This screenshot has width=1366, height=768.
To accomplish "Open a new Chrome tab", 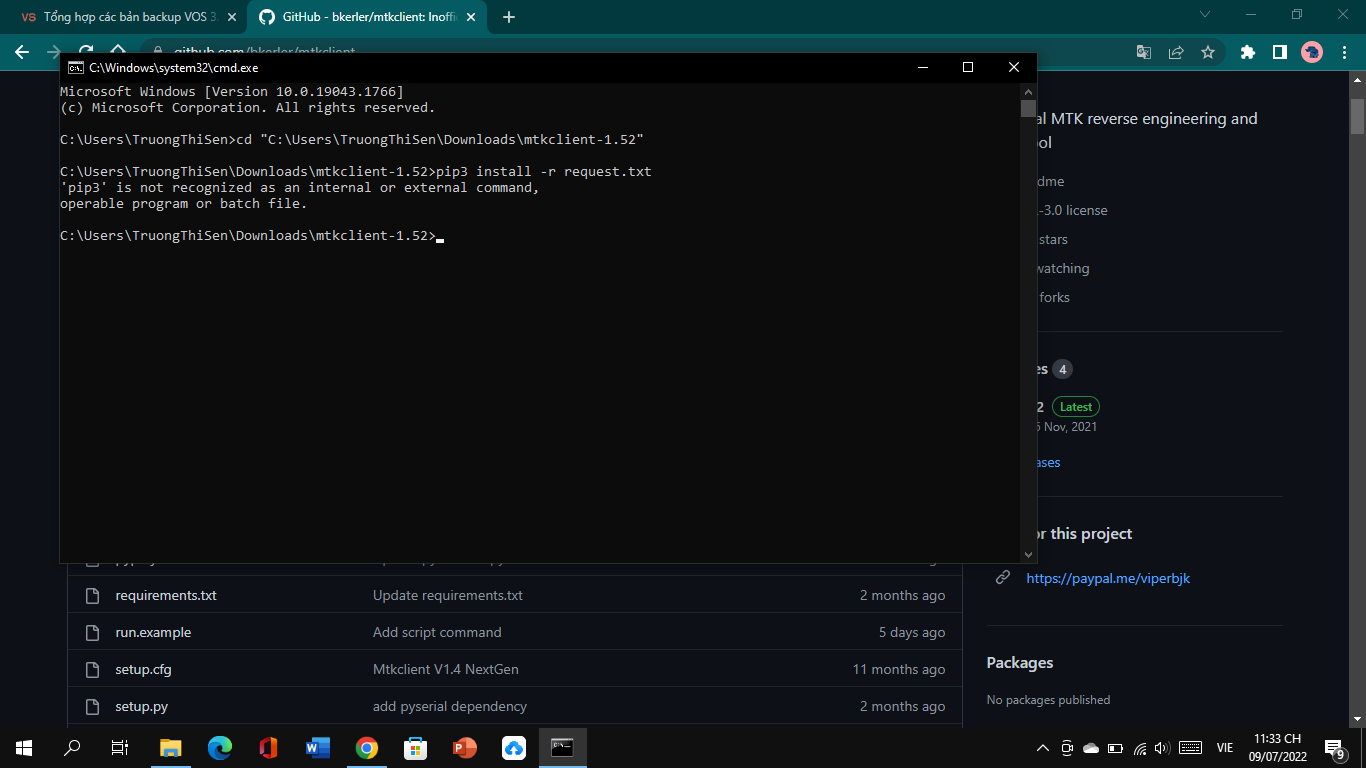I will click(x=509, y=17).
